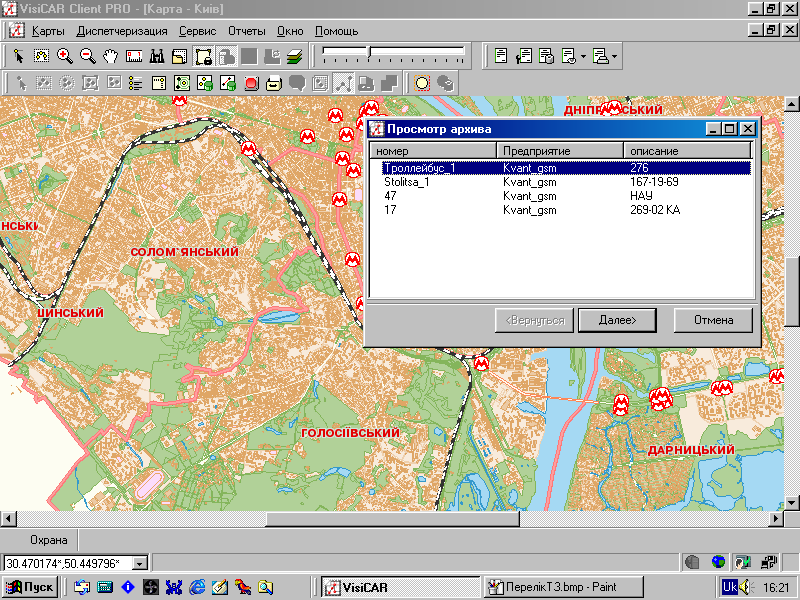
Task: Open the report with key icon
Action: 523,56
